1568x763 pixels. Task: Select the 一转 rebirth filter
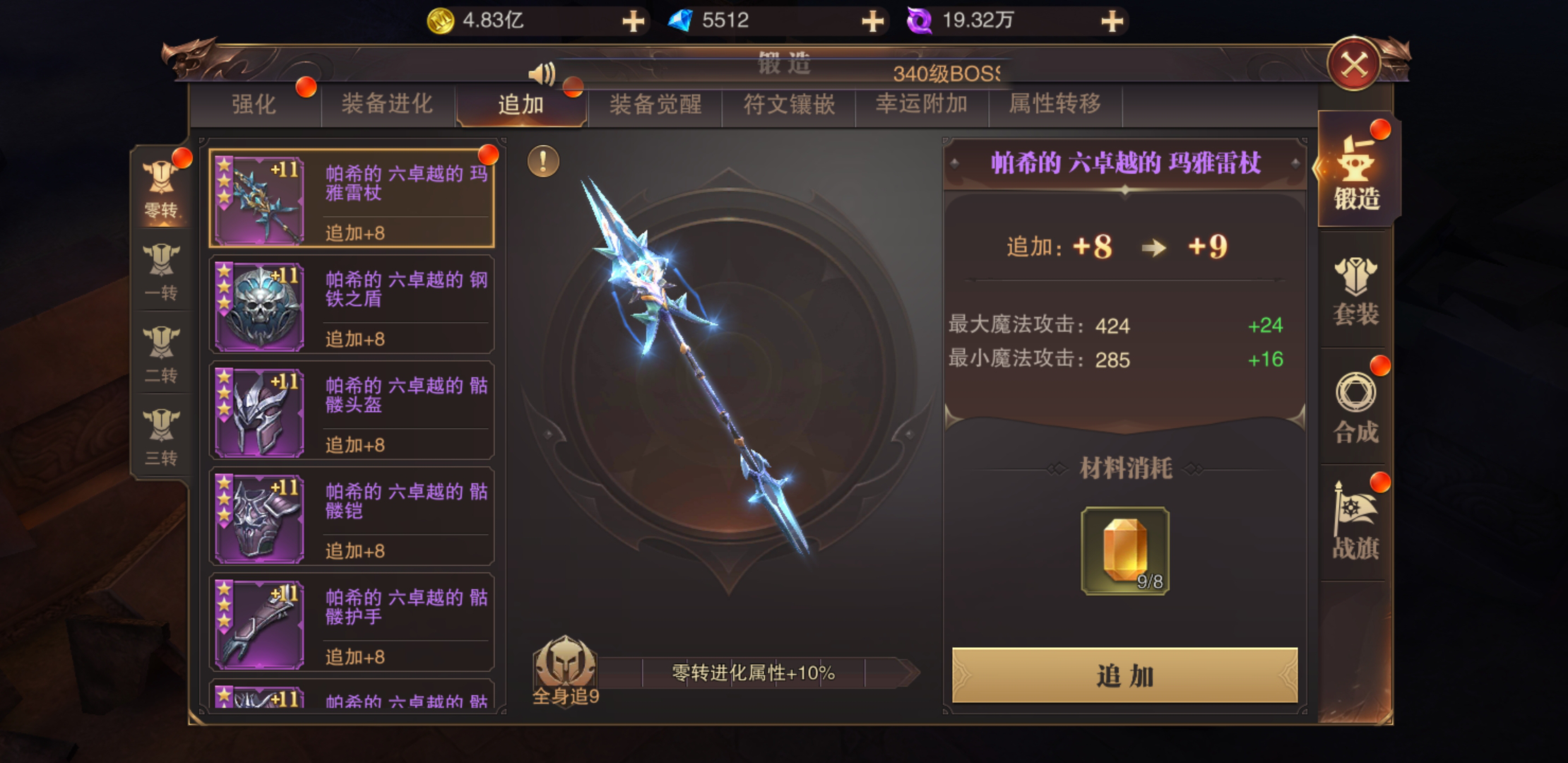point(161,272)
